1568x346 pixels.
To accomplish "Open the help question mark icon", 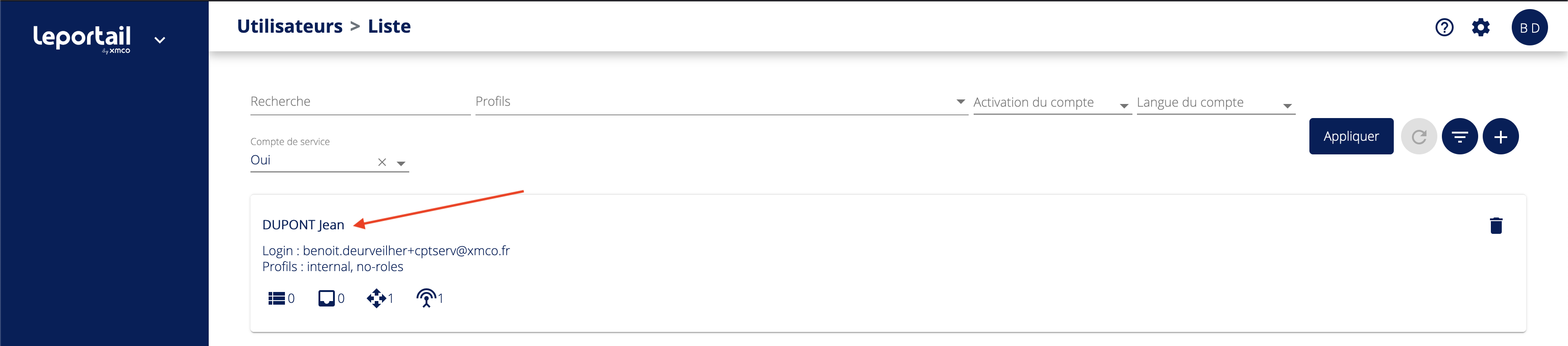I will click(x=1444, y=27).
